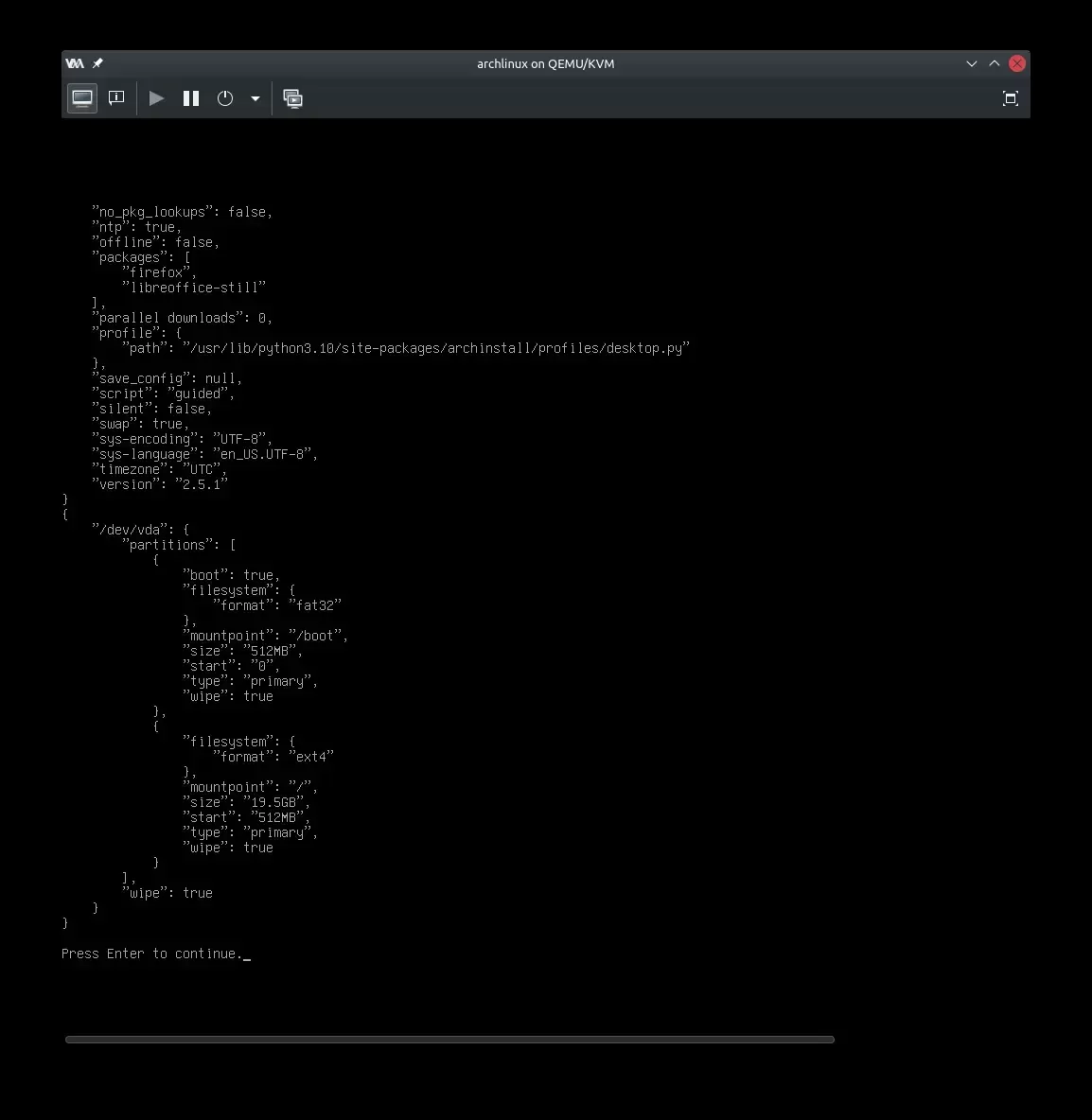Click the "format": "ext4" filesystem line
This screenshot has width=1092, height=1120.
click(273, 757)
